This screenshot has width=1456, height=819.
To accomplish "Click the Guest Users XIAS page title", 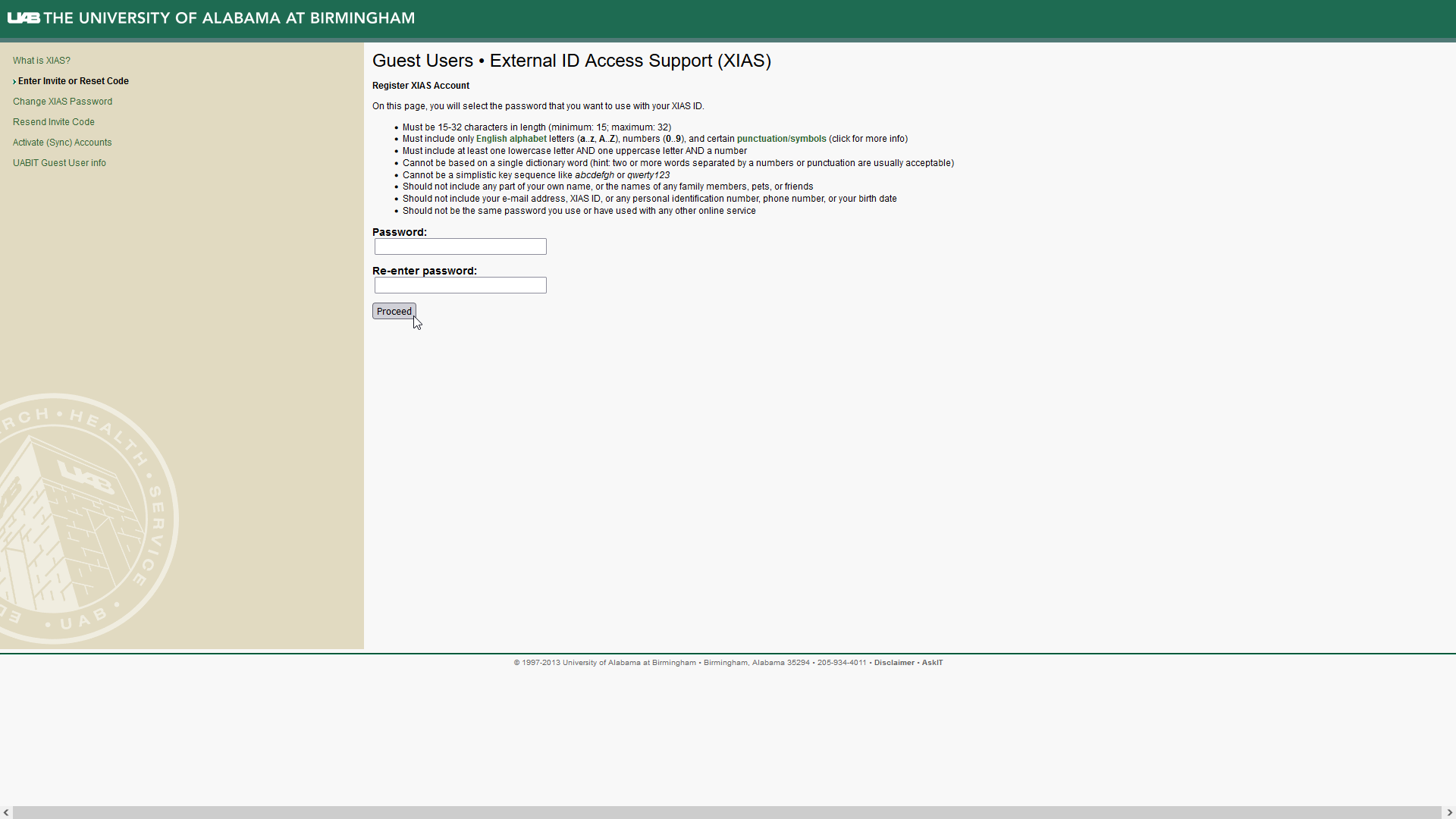I will click(572, 61).
